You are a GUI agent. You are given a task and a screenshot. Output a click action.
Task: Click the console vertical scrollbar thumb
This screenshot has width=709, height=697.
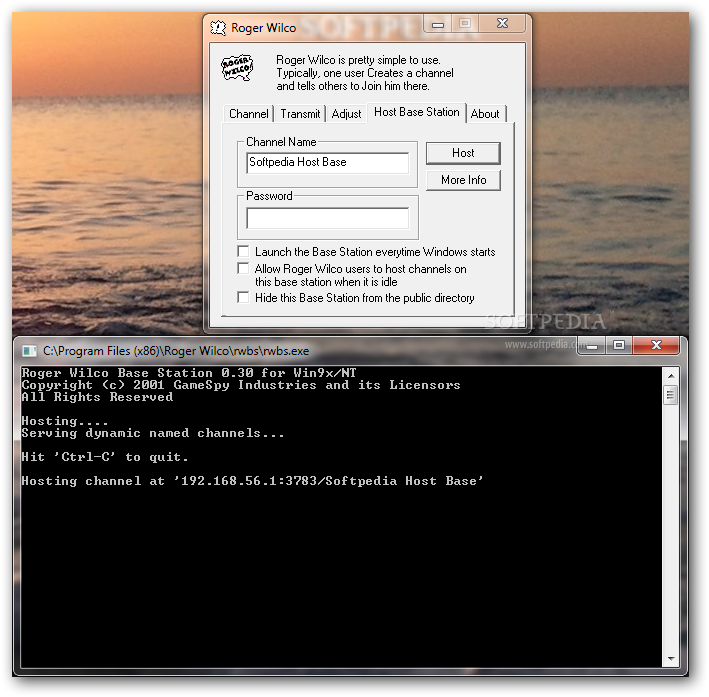click(671, 395)
